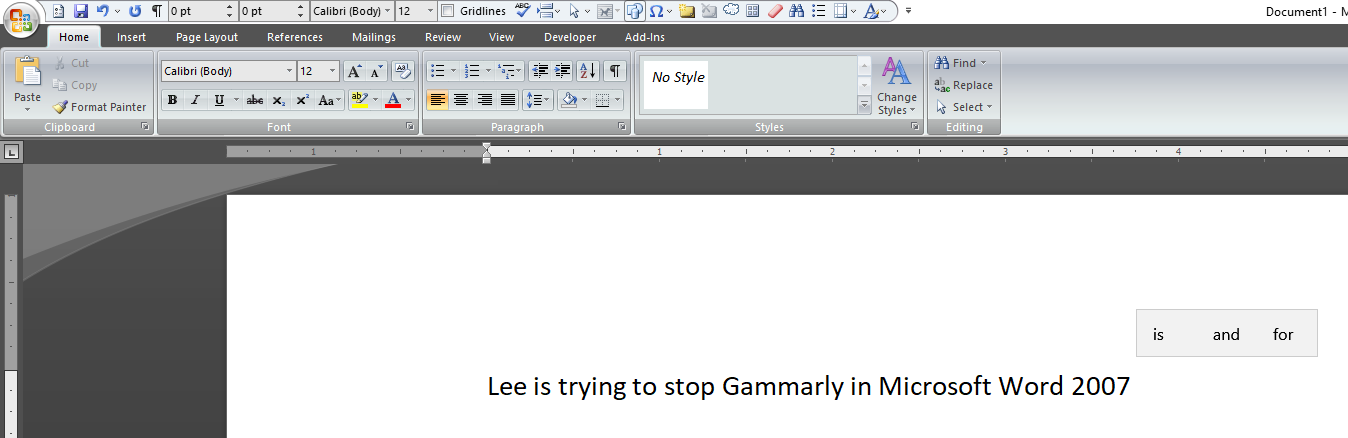Decrease the paragraph indent
Screen dimensions: 1348x438
(x=540, y=71)
